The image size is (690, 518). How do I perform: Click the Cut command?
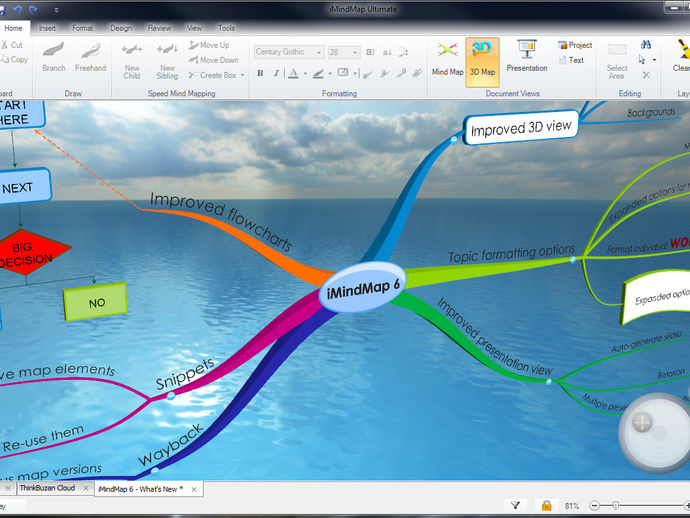point(12,45)
